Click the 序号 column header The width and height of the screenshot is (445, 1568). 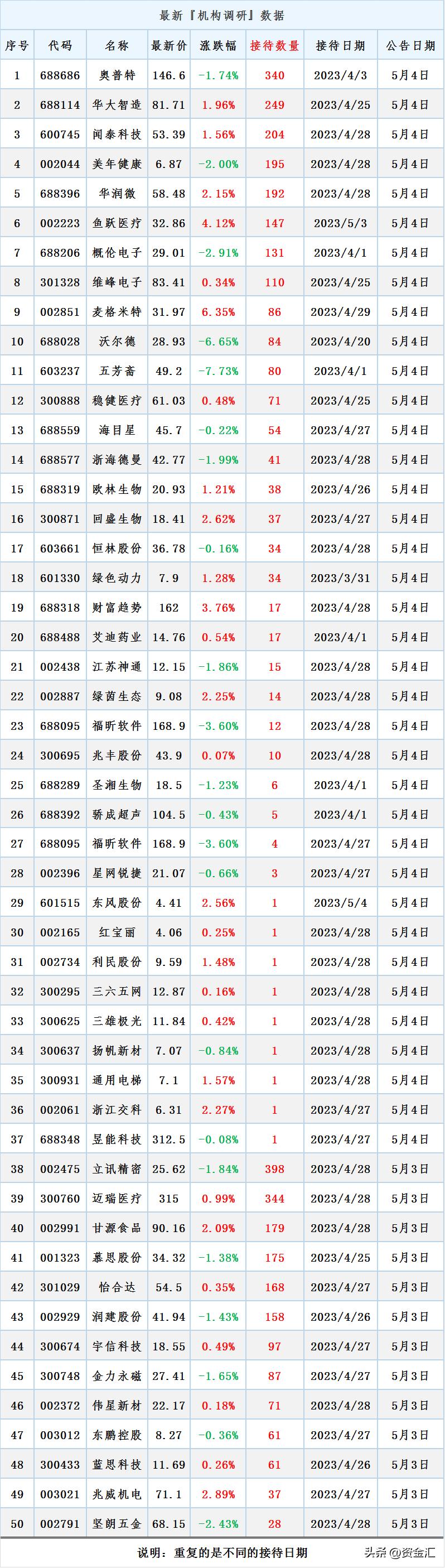pyautogui.click(x=17, y=46)
